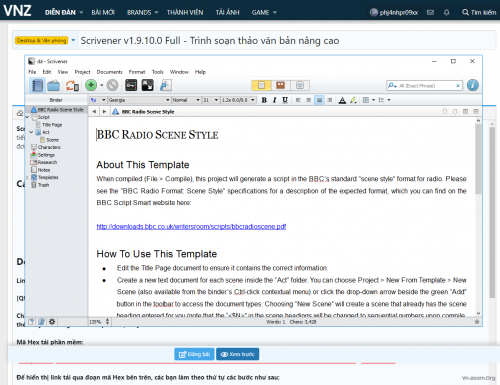
Task: Open the Documents menu
Action: [x=109, y=72]
